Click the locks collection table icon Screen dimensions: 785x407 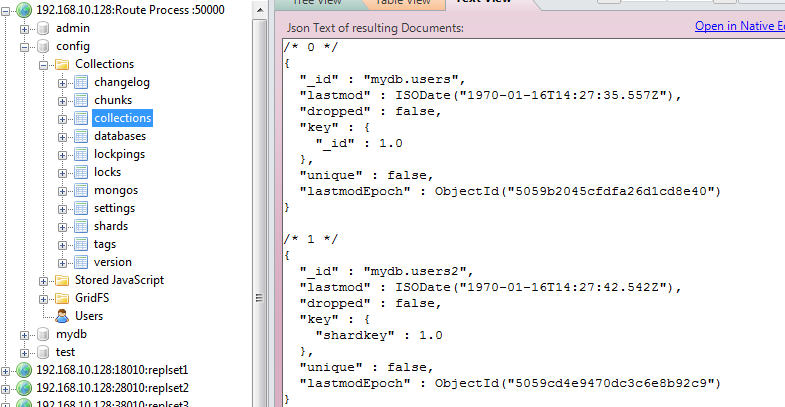point(81,172)
